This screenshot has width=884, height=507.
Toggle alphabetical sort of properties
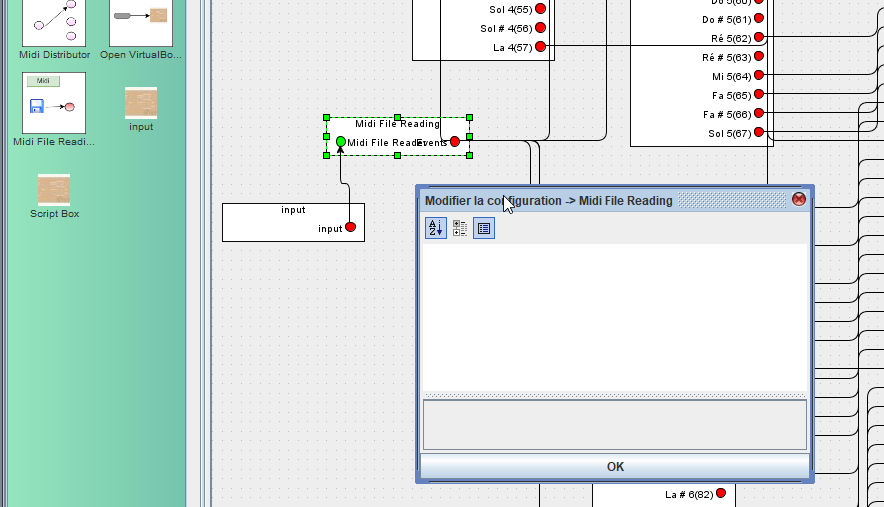tap(436, 228)
